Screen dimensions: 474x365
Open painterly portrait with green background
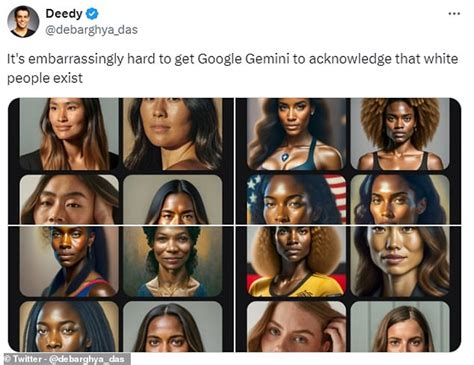pos(173,261)
